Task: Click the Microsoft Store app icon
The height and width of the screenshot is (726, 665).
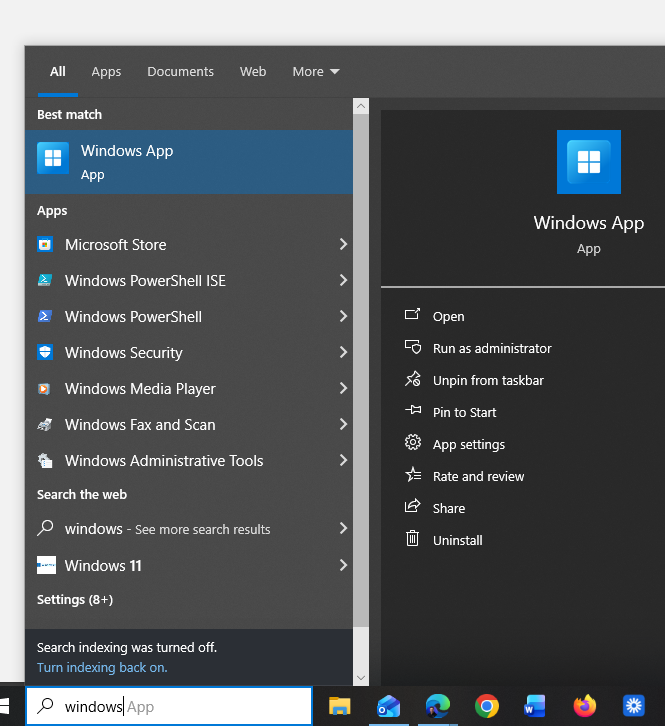Action: pyautogui.click(x=45, y=244)
